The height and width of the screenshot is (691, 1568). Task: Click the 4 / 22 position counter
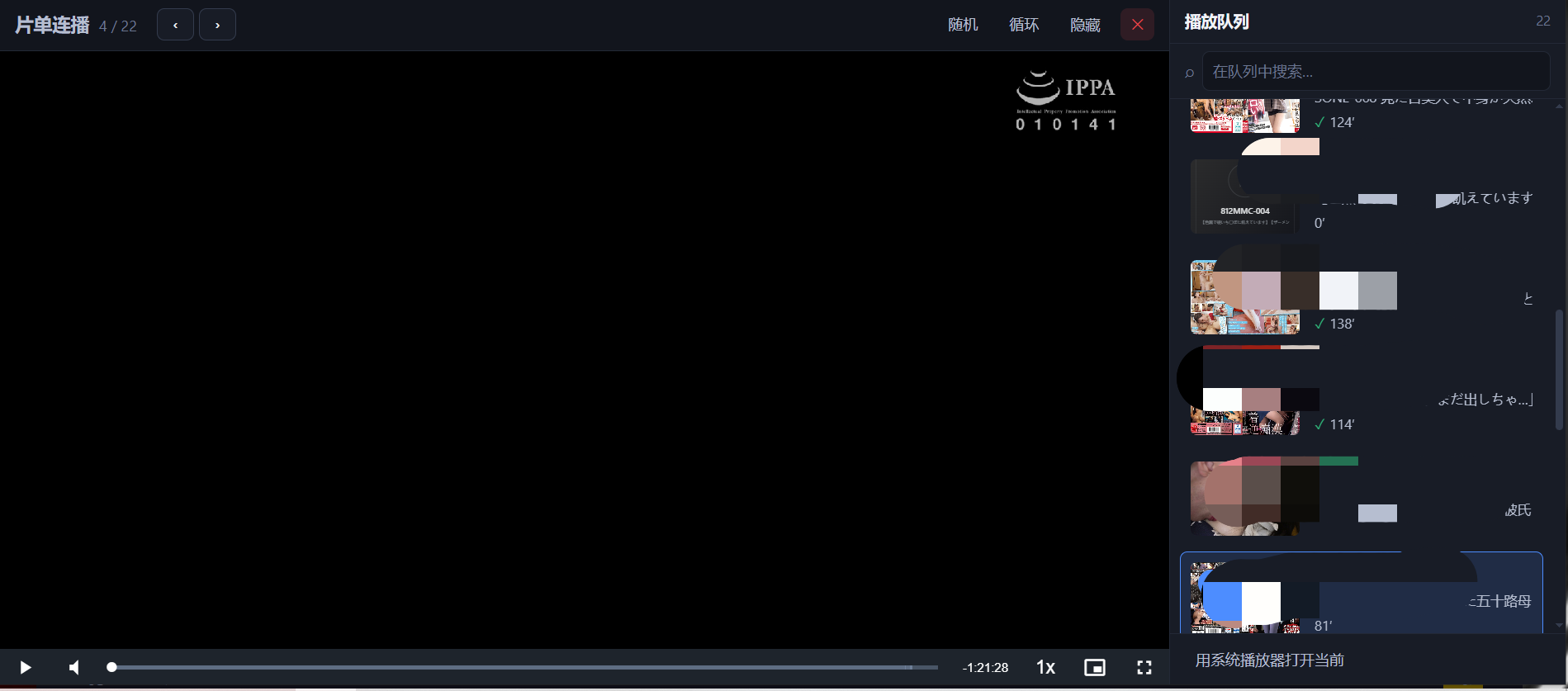118,26
